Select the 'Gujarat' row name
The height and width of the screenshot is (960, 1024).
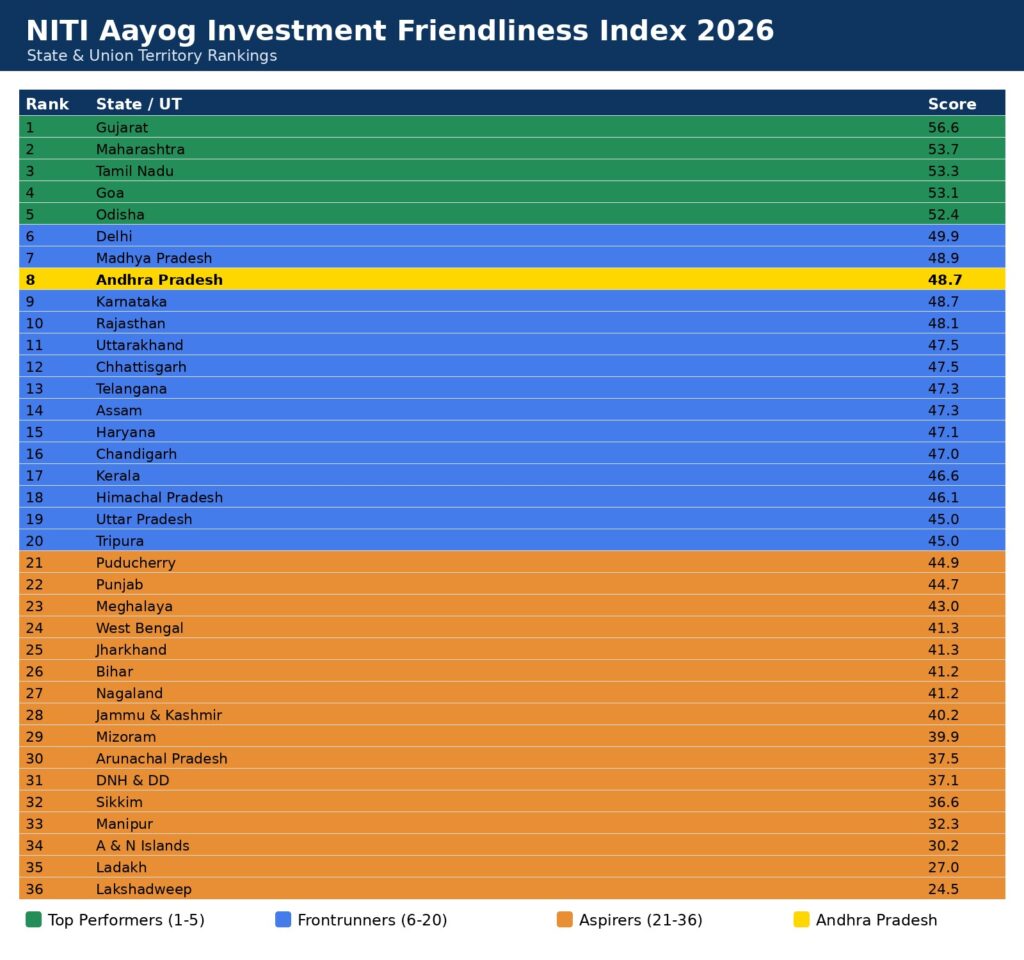coord(121,127)
